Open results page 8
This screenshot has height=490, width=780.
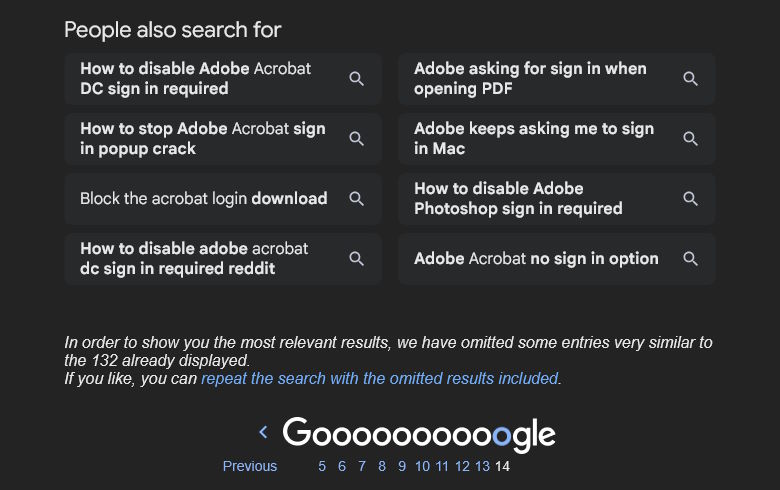[382, 466]
